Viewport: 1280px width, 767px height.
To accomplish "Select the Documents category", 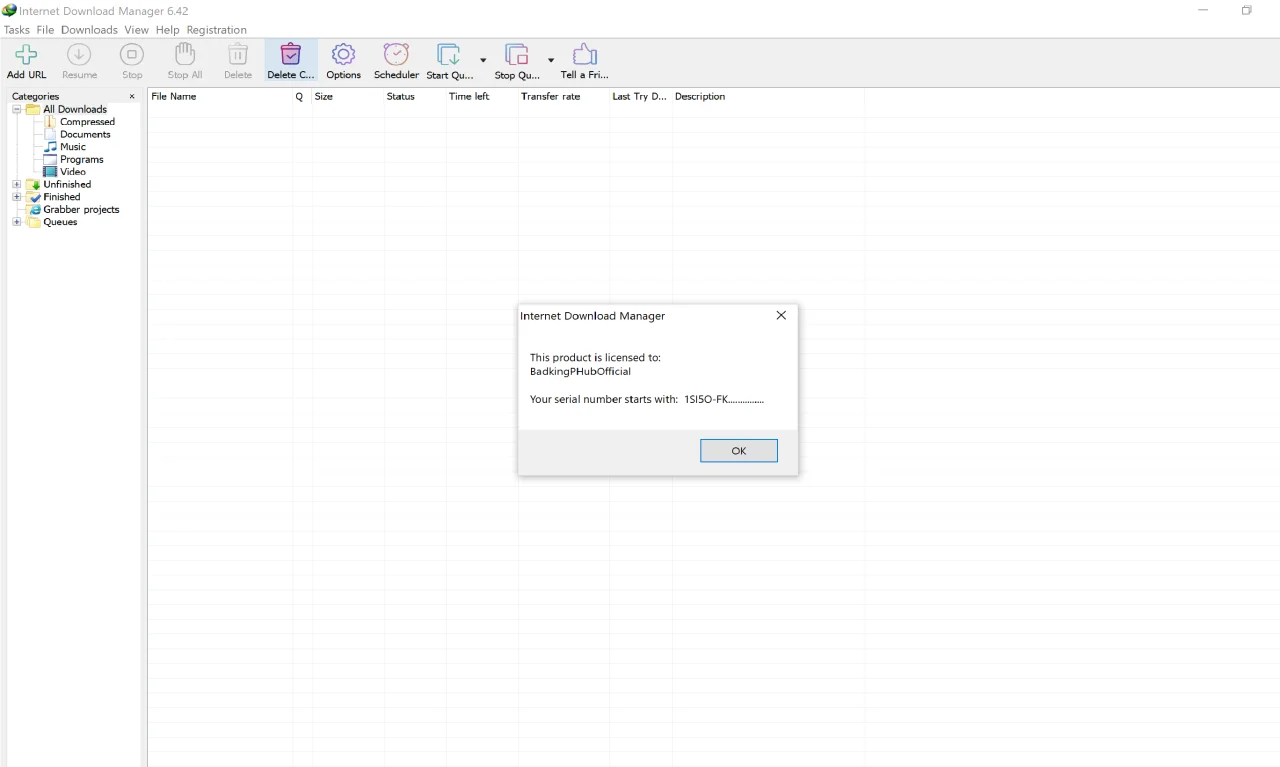I will (85, 134).
